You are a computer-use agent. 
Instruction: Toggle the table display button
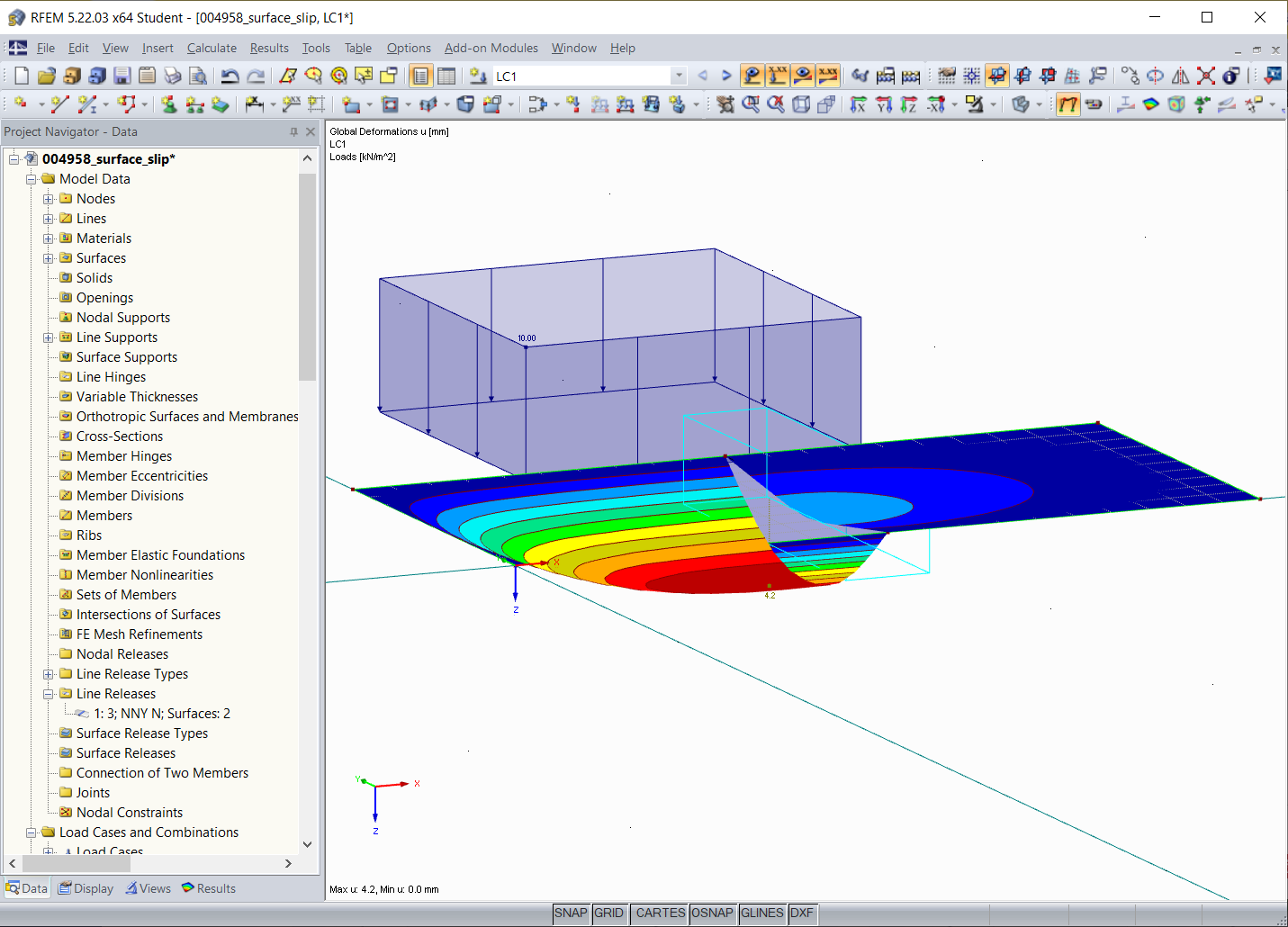(446, 76)
